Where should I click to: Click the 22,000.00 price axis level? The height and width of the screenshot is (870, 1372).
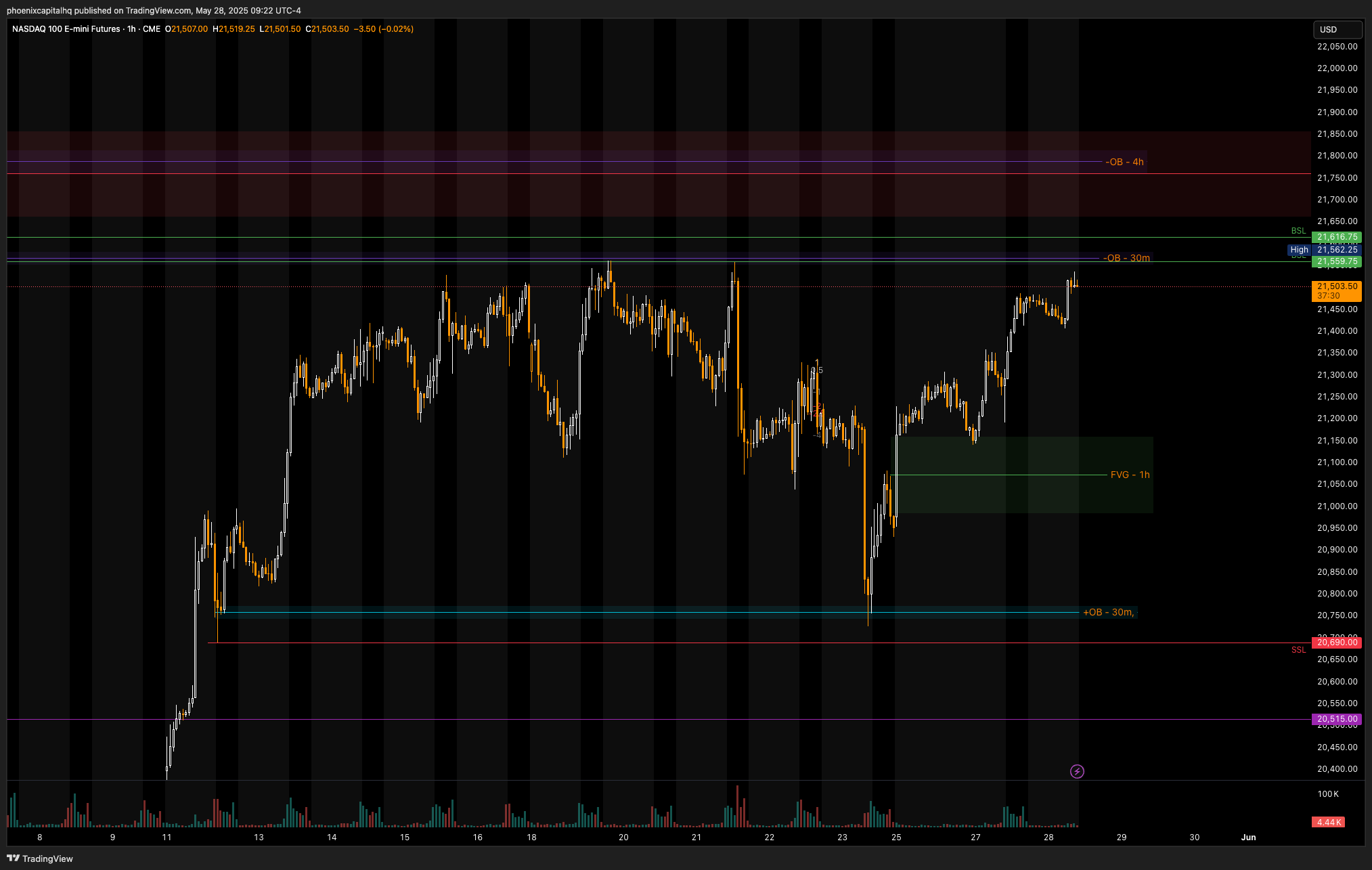1337,68
